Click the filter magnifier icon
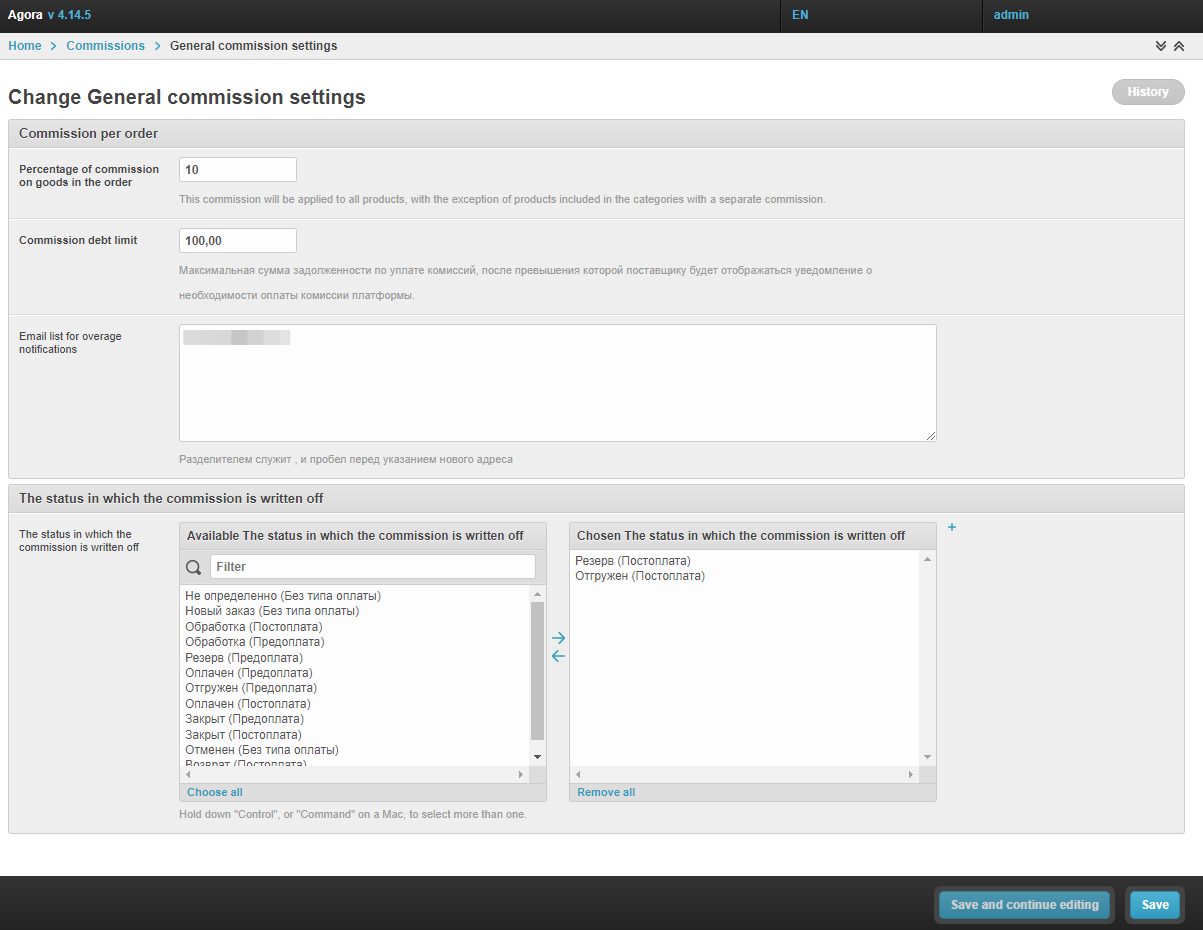The width and height of the screenshot is (1203, 930). [194, 567]
